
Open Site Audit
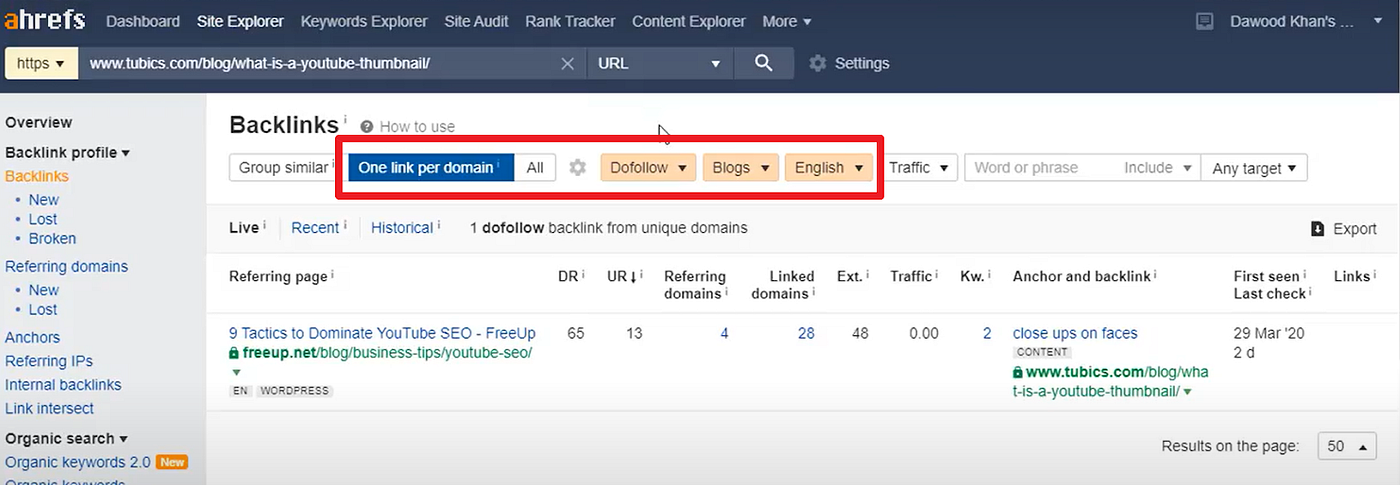(476, 21)
